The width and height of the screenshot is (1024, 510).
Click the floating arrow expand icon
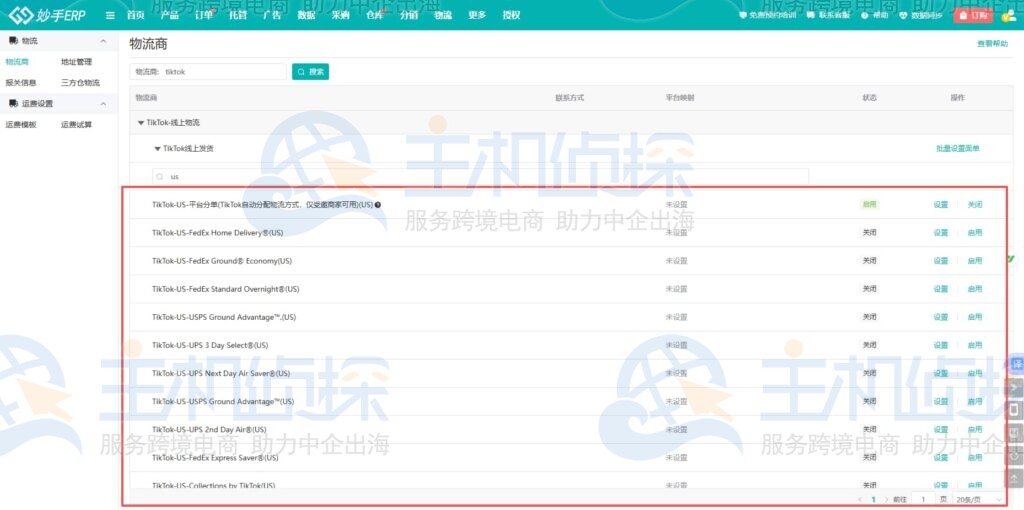coord(1014,387)
